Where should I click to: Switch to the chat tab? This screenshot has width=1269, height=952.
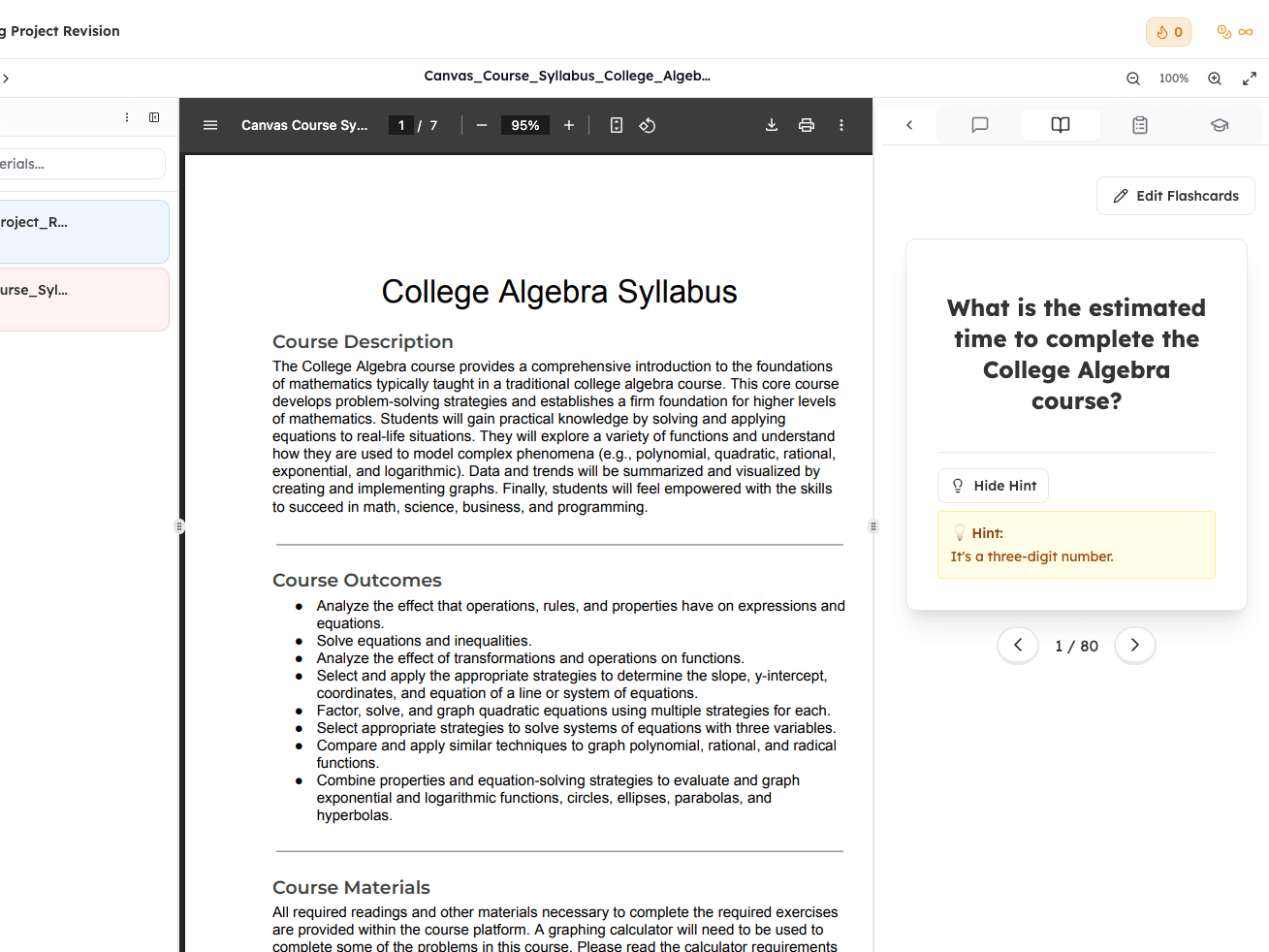pos(980,125)
